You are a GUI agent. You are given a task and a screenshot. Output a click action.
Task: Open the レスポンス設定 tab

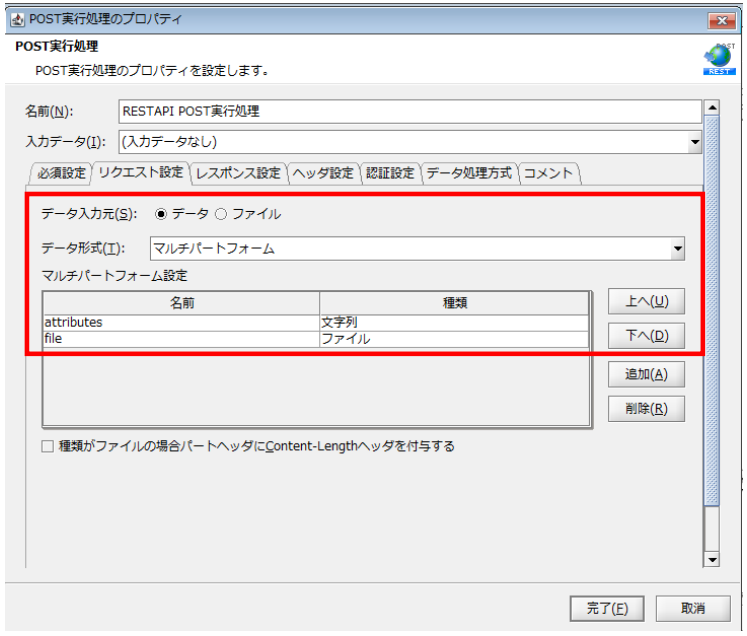tap(238, 173)
